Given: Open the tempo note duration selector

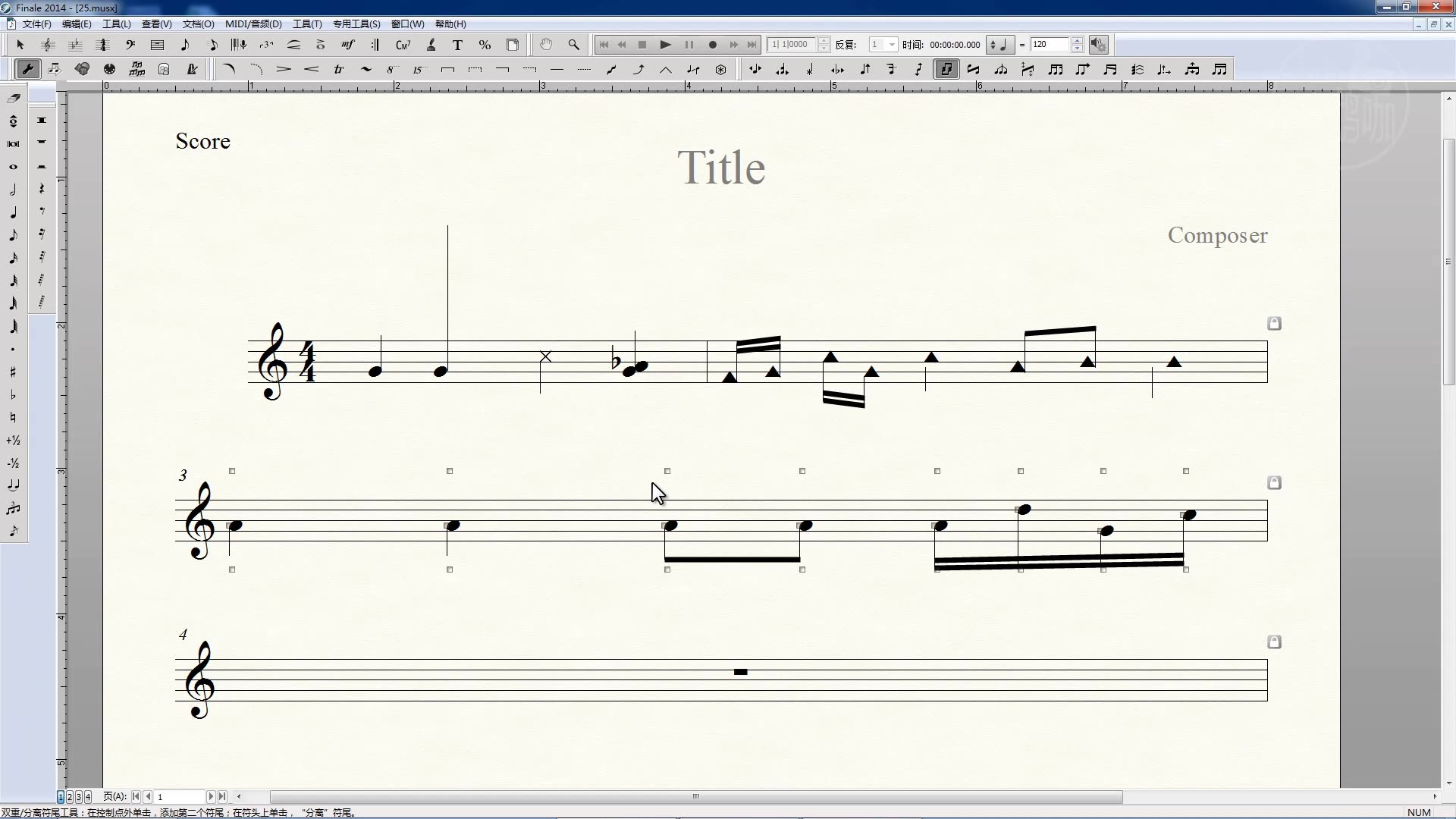Looking at the screenshot, I should [x=999, y=45].
